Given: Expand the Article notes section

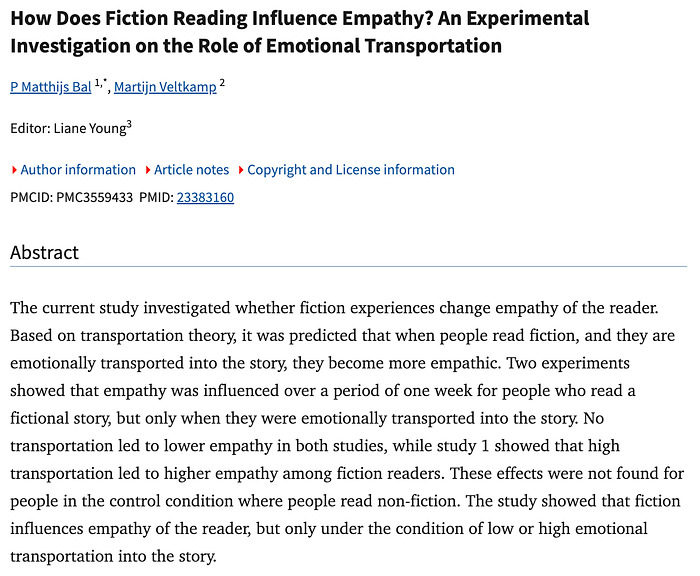Looking at the screenshot, I should pyautogui.click(x=191, y=170).
